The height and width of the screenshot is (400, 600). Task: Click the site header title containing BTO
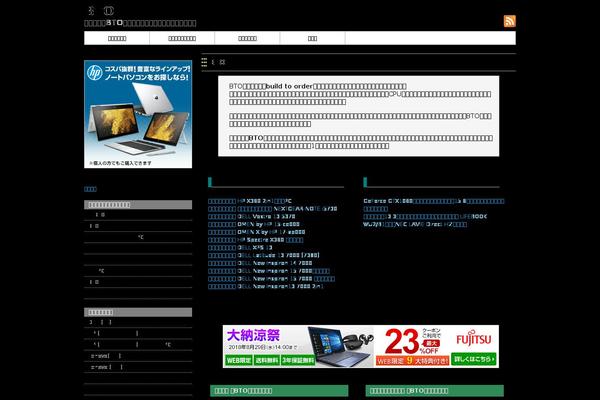(140, 23)
